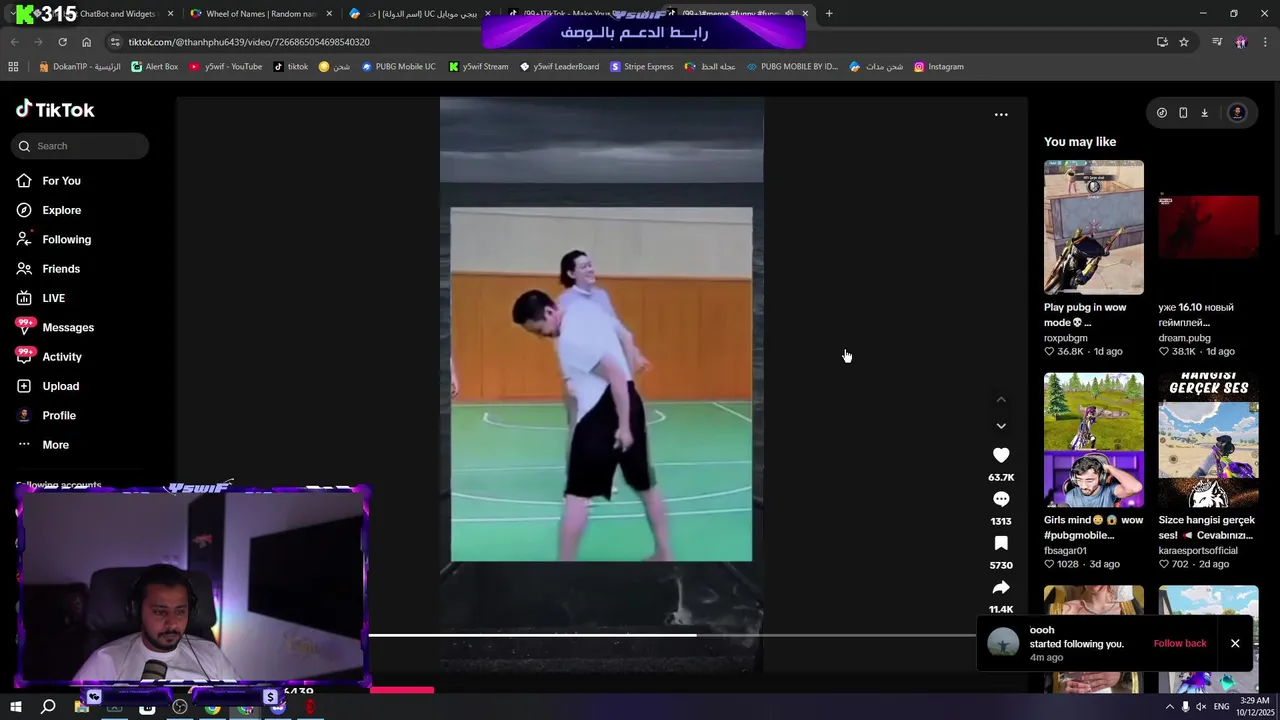Open Messages in the sidebar

tap(67, 327)
